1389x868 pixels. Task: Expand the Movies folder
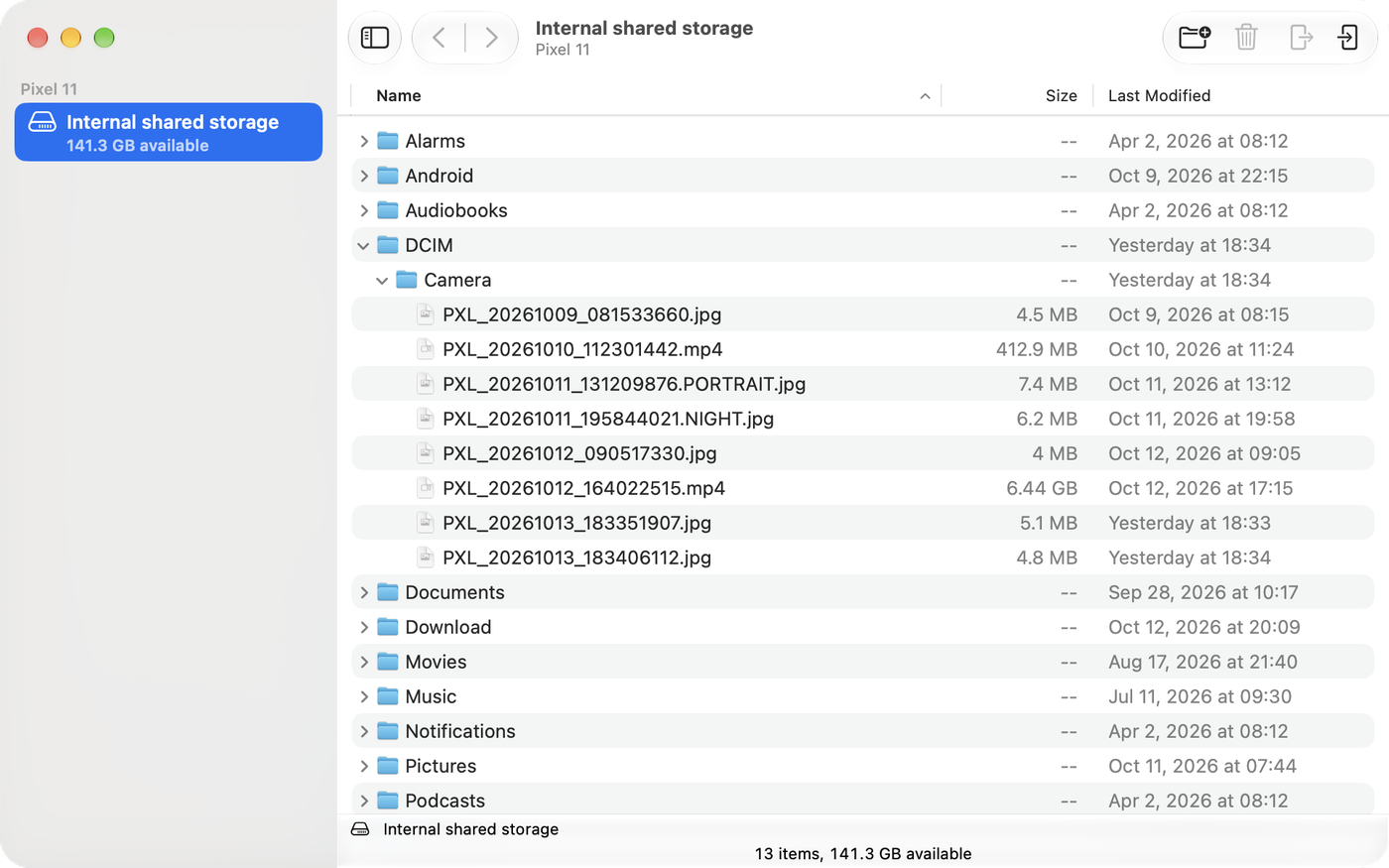(364, 662)
